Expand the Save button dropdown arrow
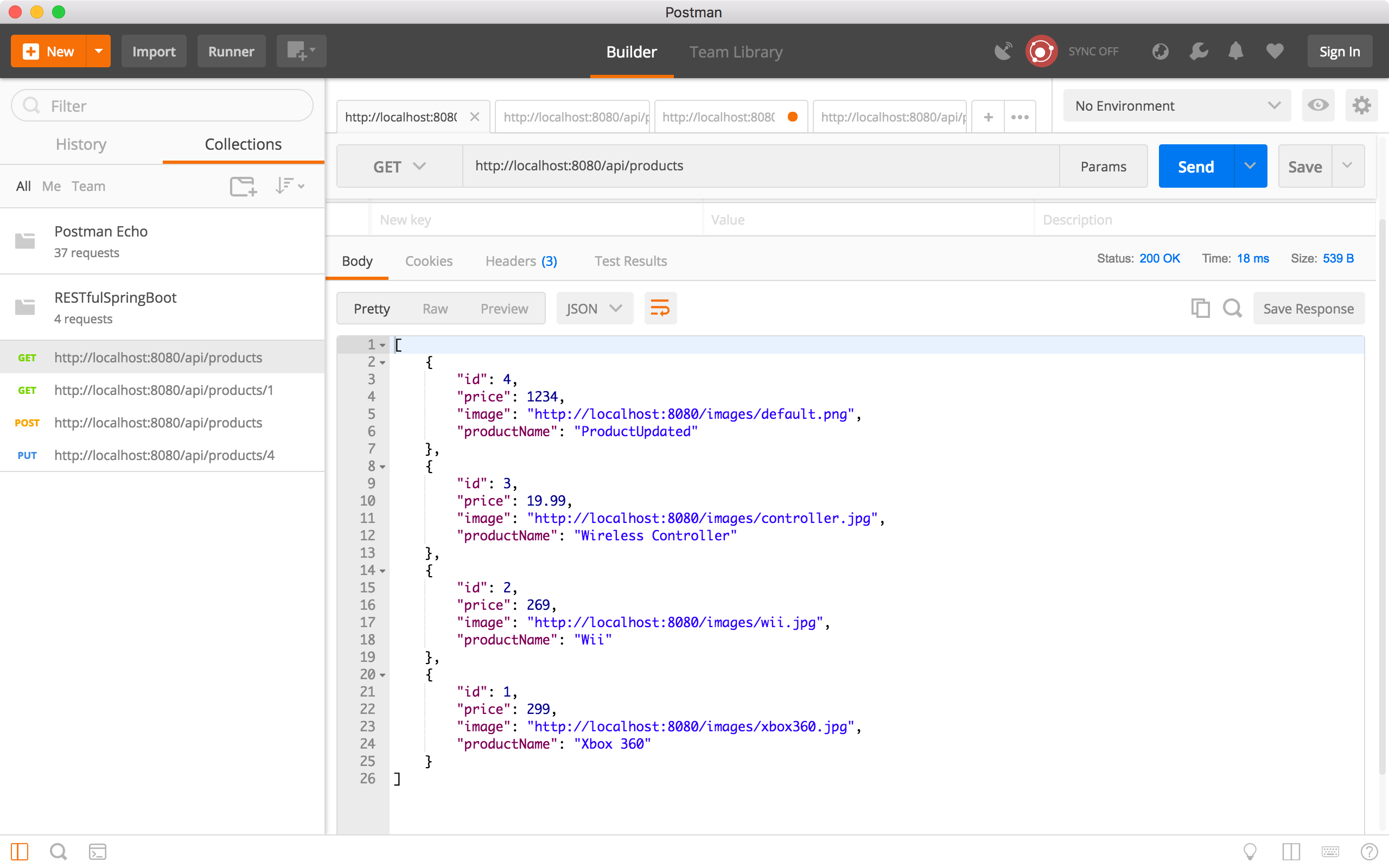Viewport: 1389px width, 868px height. [x=1347, y=166]
